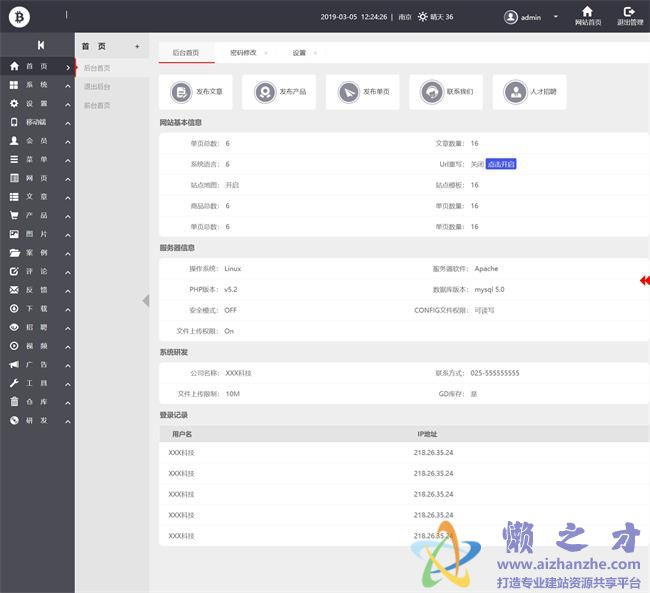Click the 系统 grid icon in sidebar
This screenshot has height=593, width=650.
pyautogui.click(x=14, y=85)
